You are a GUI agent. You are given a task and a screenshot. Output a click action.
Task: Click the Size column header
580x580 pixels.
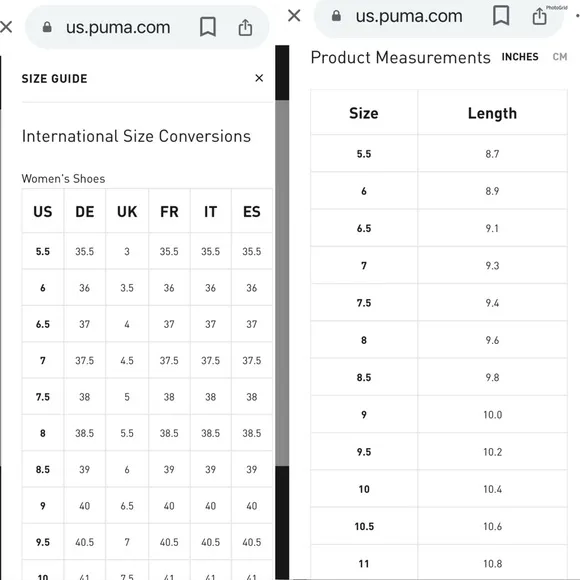point(364,113)
